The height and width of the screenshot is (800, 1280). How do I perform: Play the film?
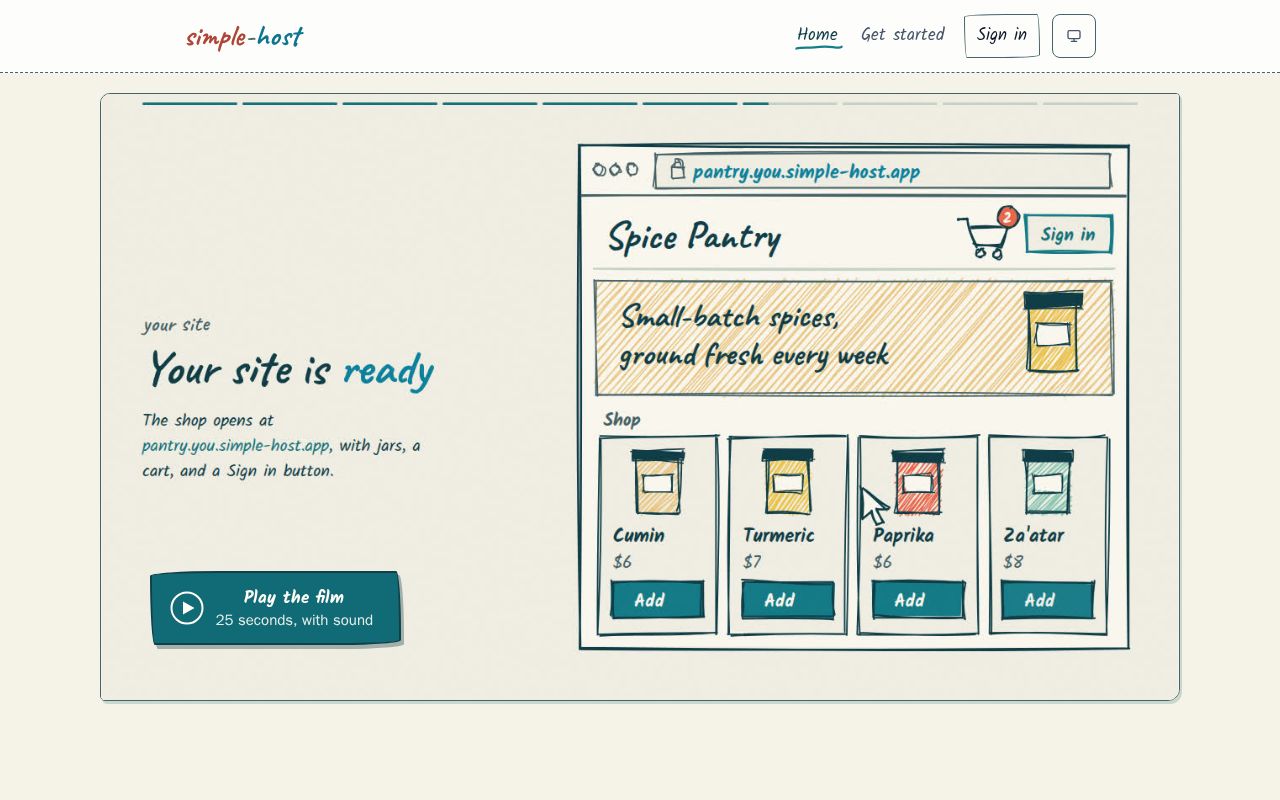[x=276, y=608]
